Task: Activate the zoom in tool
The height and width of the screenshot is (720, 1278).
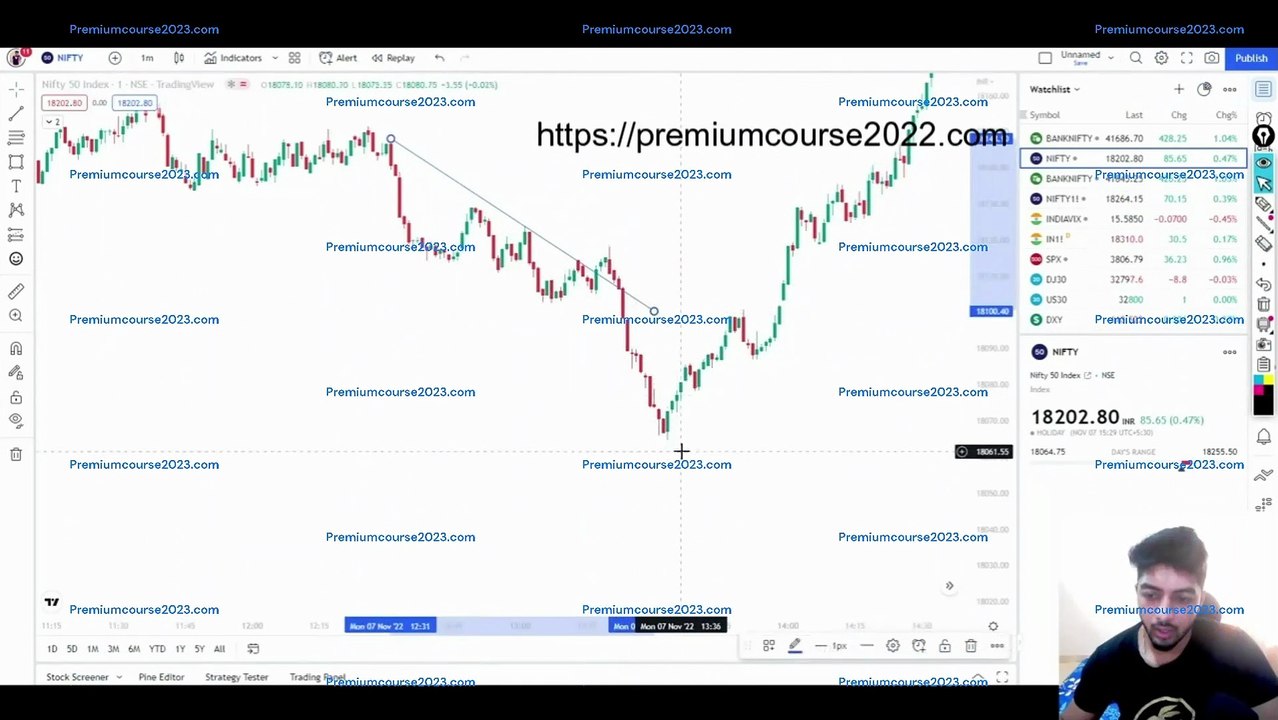Action: tap(16, 316)
